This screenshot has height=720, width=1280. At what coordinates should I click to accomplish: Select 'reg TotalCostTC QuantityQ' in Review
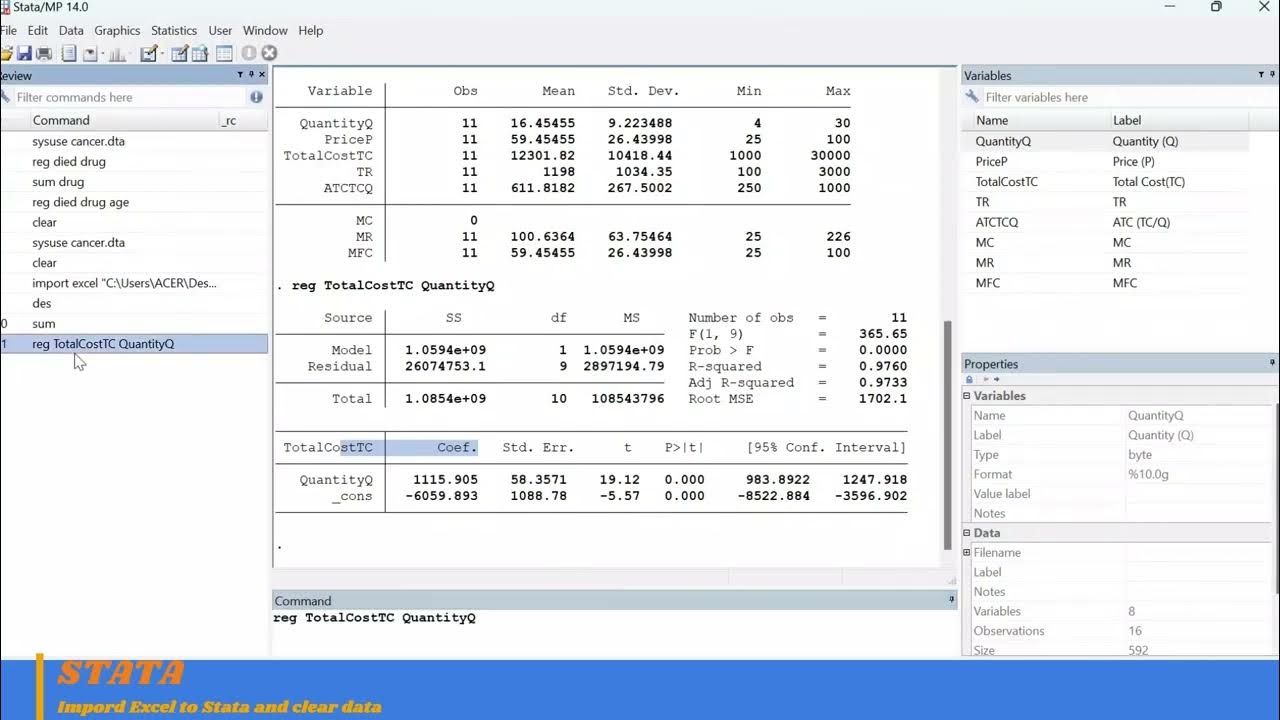pos(134,343)
